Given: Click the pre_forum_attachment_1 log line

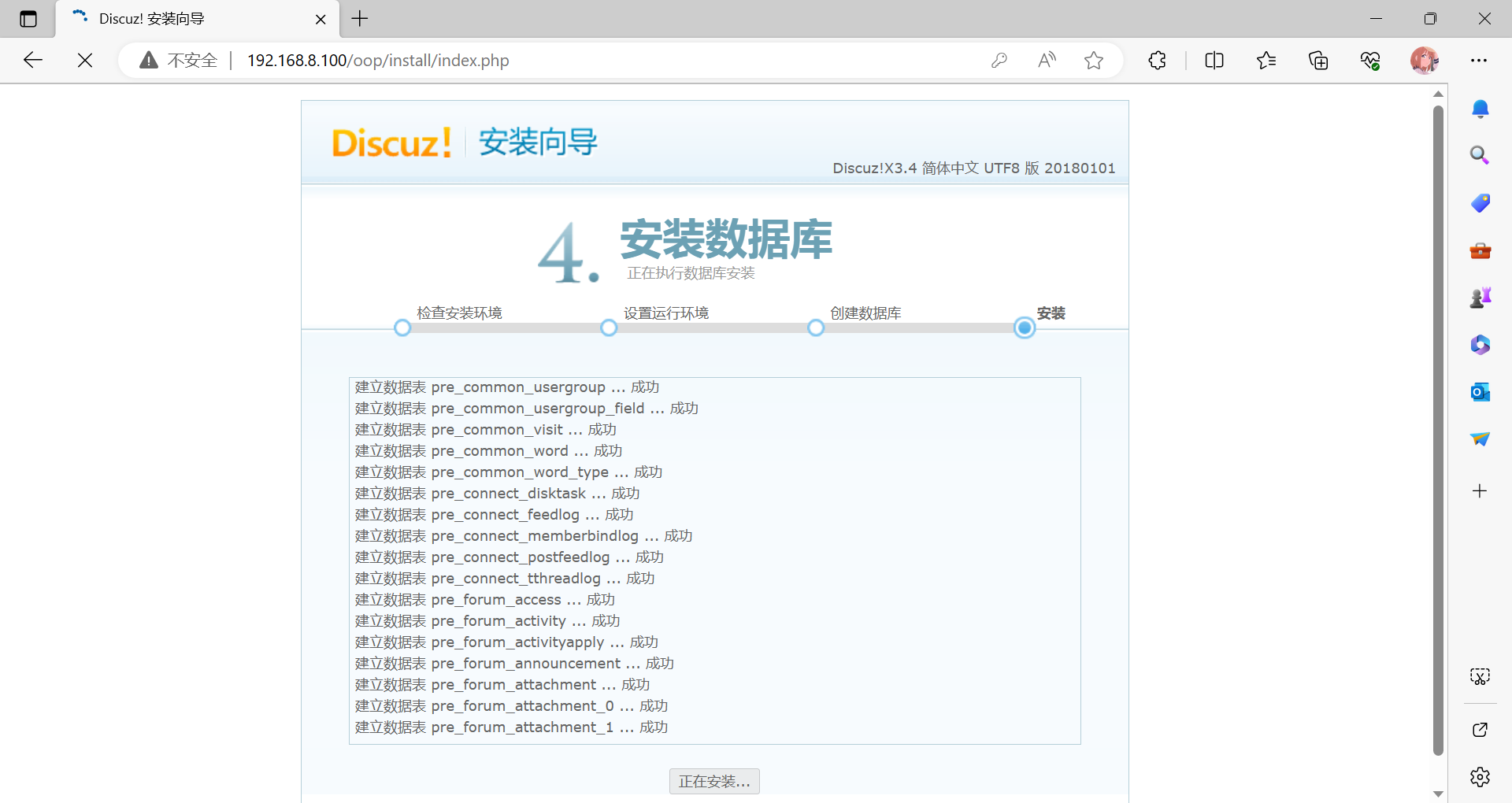Looking at the screenshot, I should pyautogui.click(x=511, y=727).
